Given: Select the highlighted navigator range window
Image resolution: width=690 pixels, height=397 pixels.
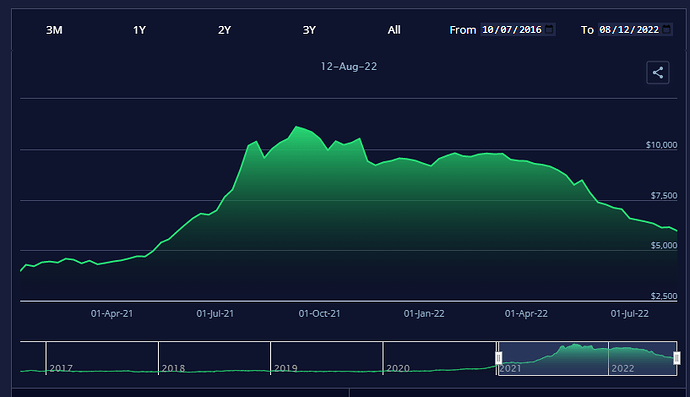Looking at the screenshot, I should [x=587, y=358].
